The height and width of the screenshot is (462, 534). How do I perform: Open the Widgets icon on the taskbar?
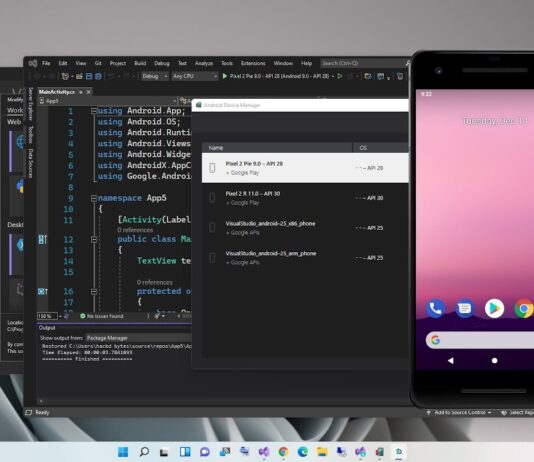point(185,452)
